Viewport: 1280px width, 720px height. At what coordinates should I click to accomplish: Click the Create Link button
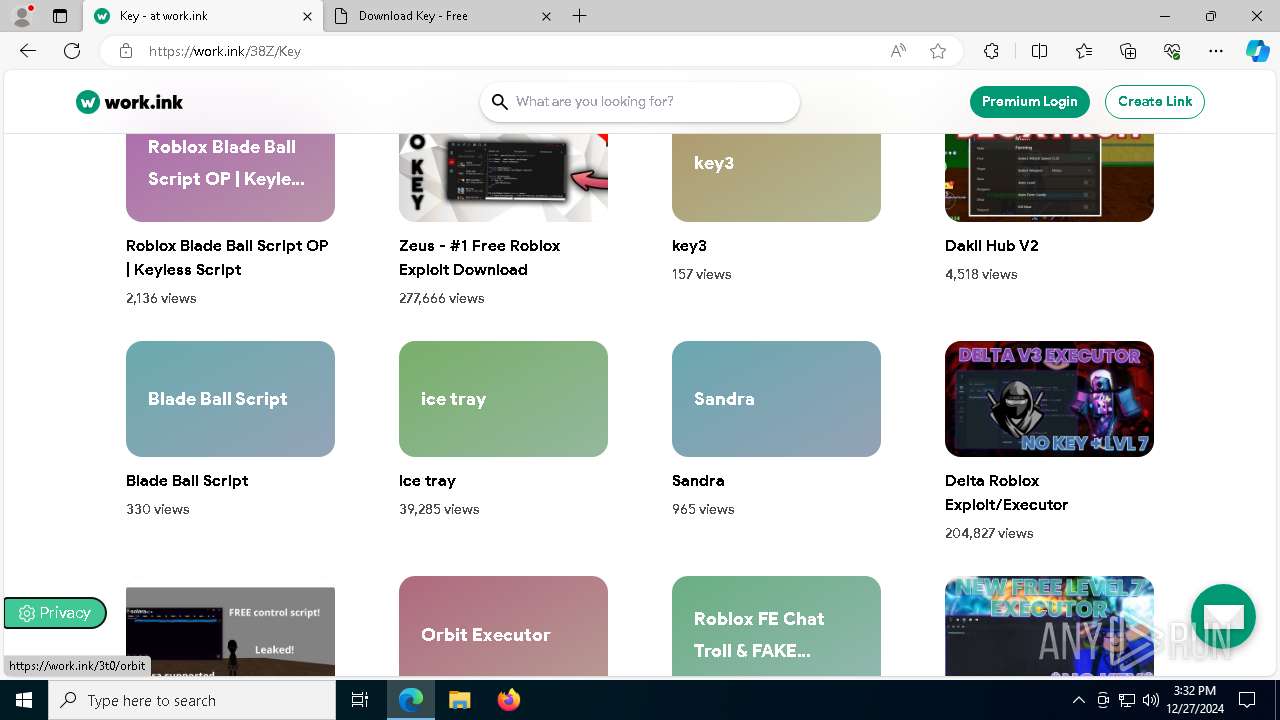click(x=1155, y=102)
